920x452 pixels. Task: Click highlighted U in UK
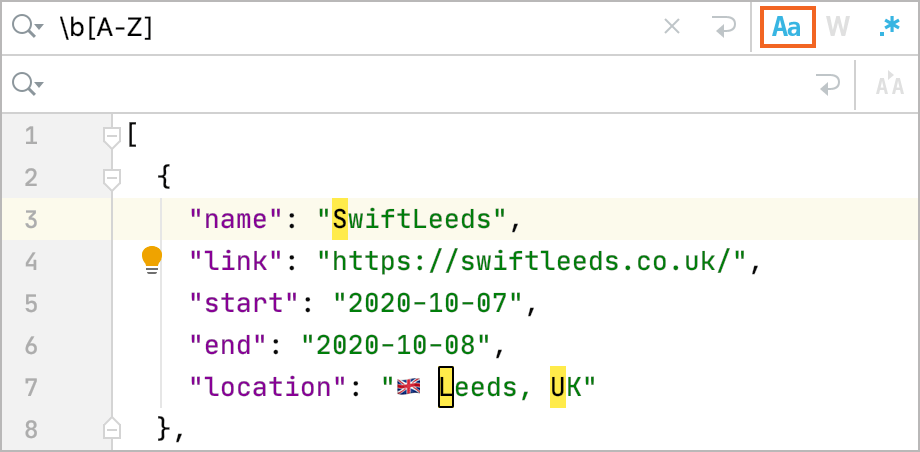[558, 387]
